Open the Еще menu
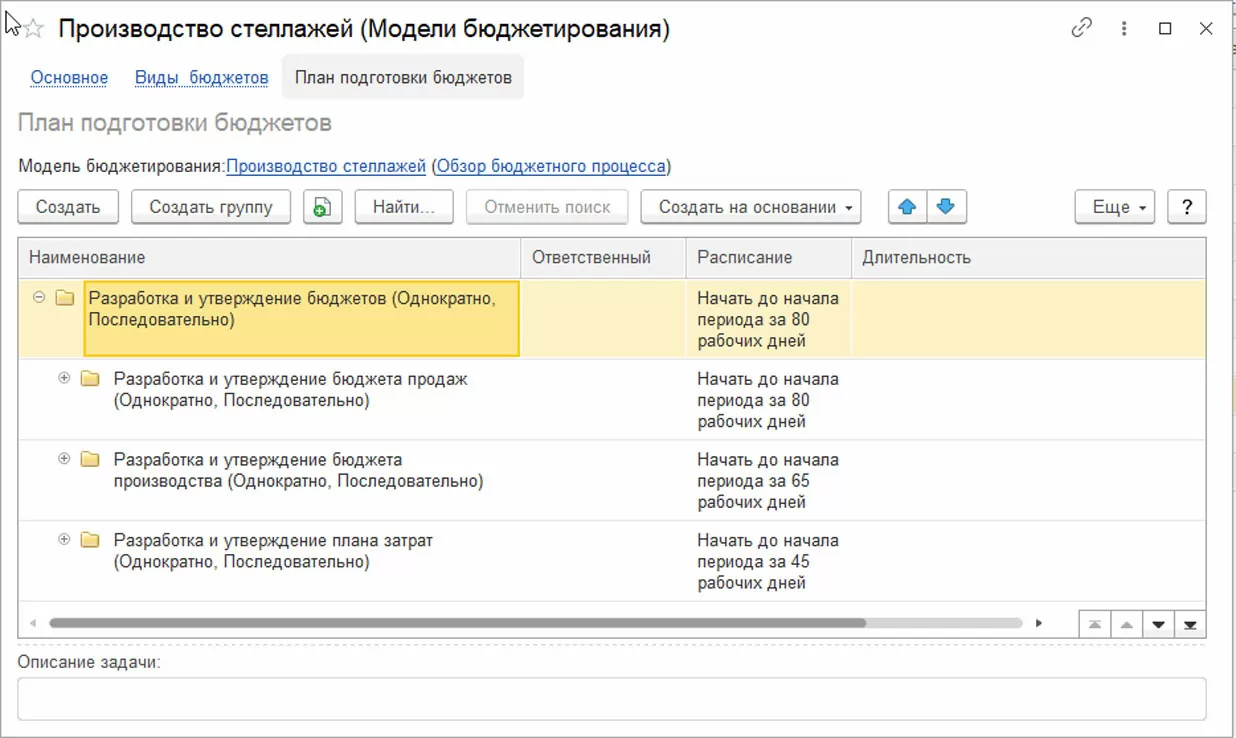The height and width of the screenshot is (738, 1236). pos(1115,207)
